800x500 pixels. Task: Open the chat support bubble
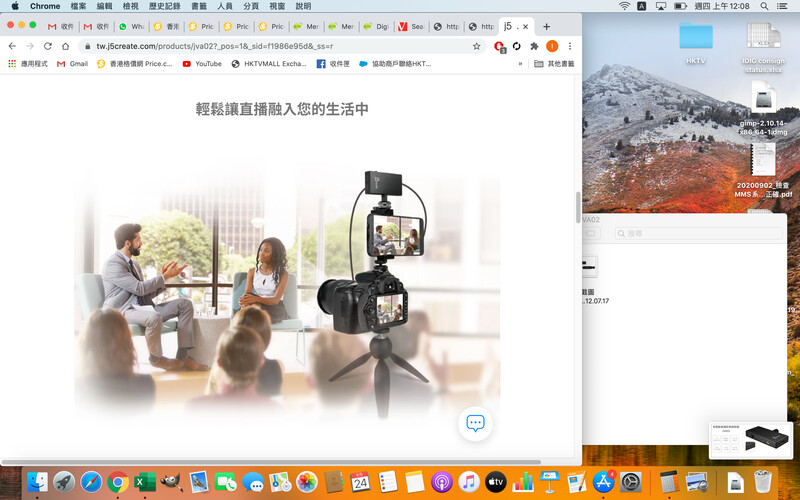tap(475, 423)
